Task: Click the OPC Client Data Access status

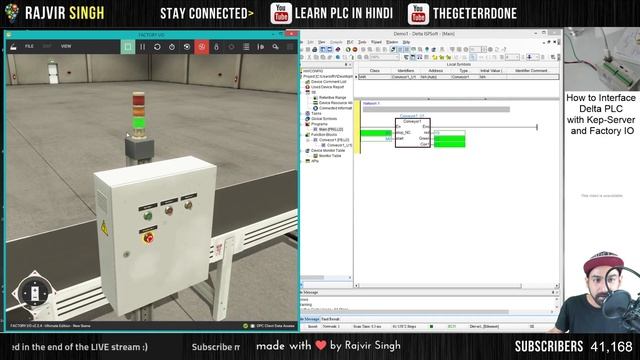Action: tap(276, 326)
